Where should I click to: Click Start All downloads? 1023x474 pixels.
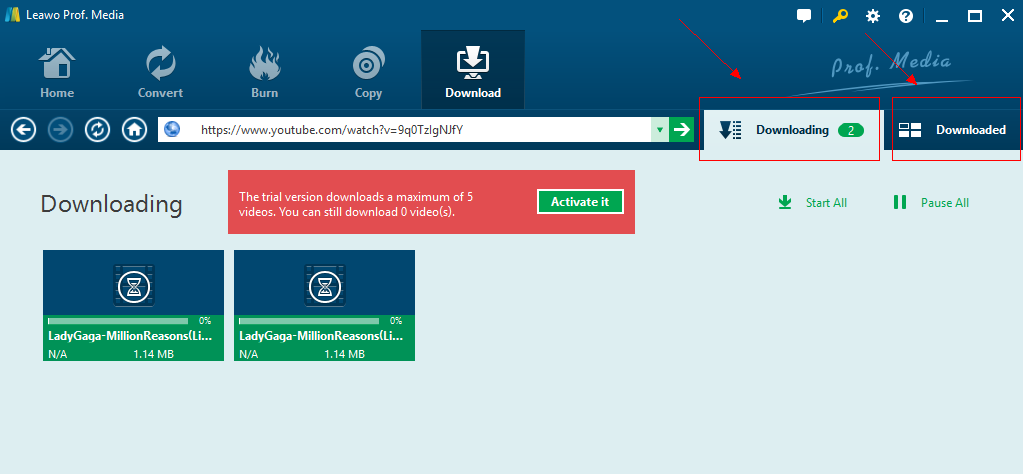812,203
